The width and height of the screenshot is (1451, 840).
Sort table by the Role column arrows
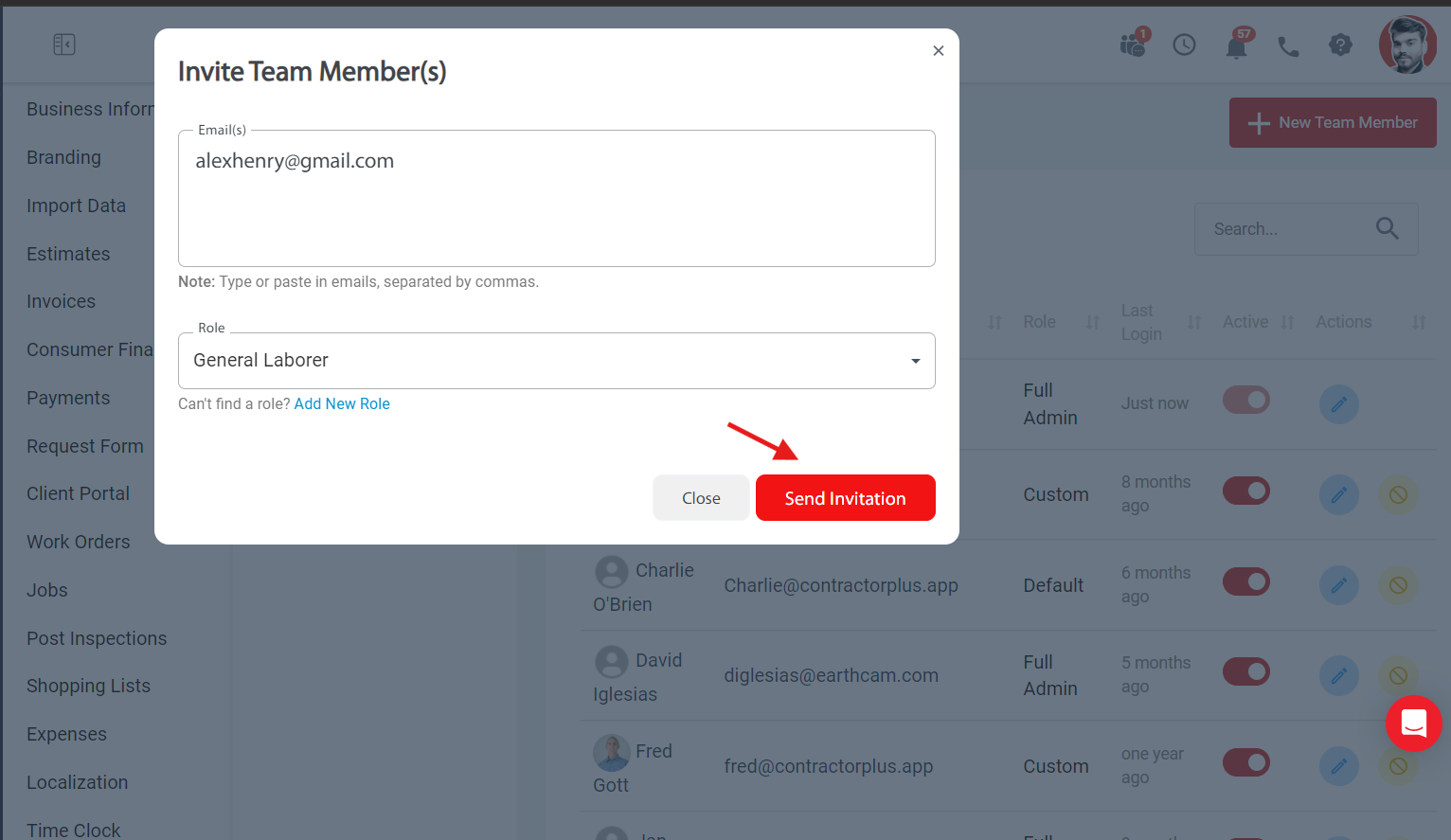point(1092,322)
